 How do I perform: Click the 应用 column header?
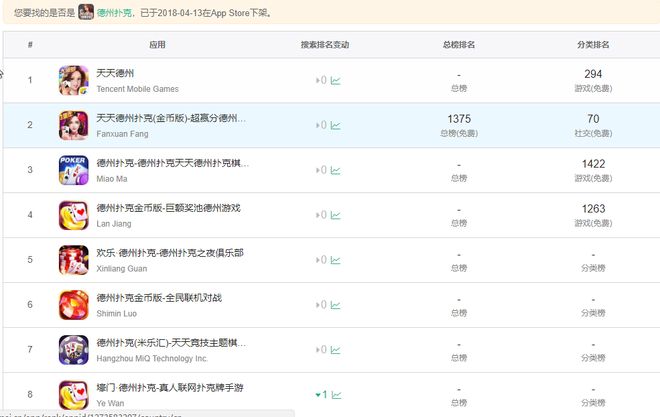pos(157,45)
